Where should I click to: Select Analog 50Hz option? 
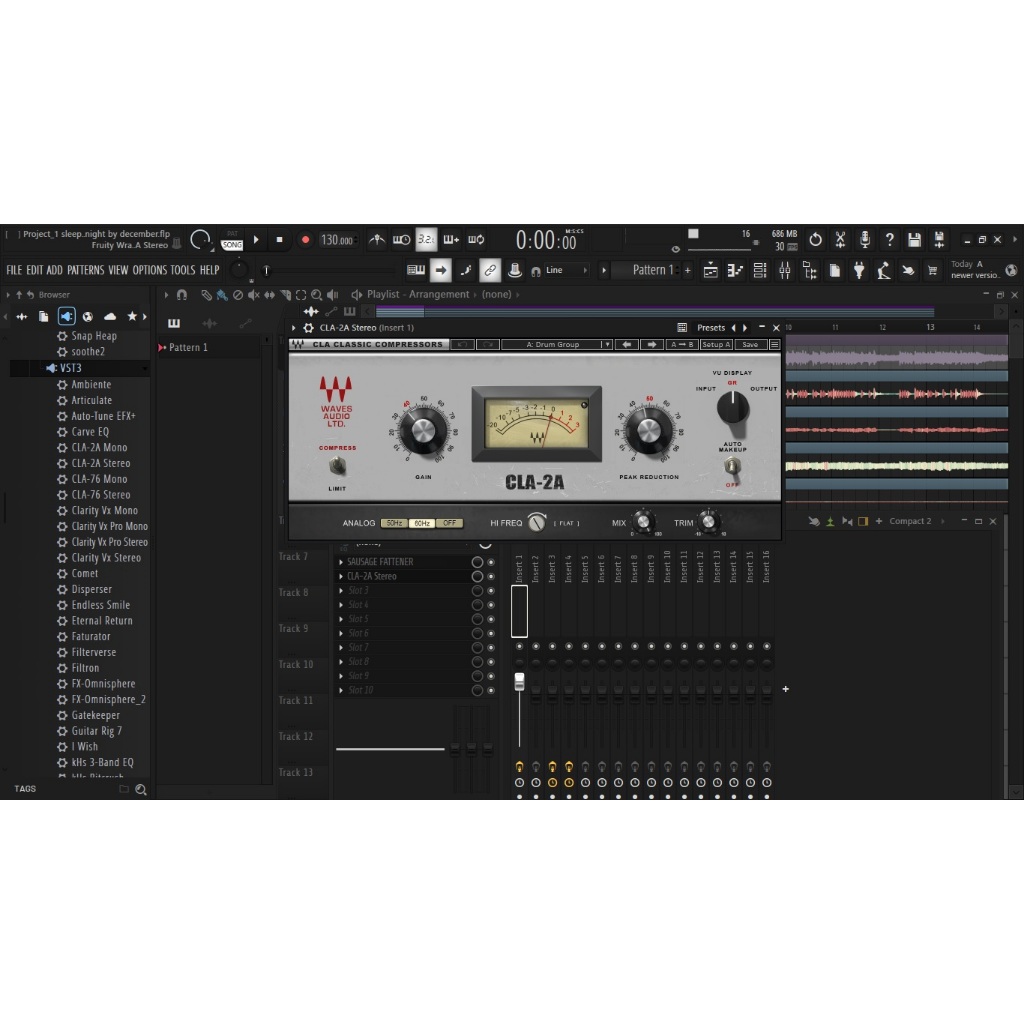point(394,523)
